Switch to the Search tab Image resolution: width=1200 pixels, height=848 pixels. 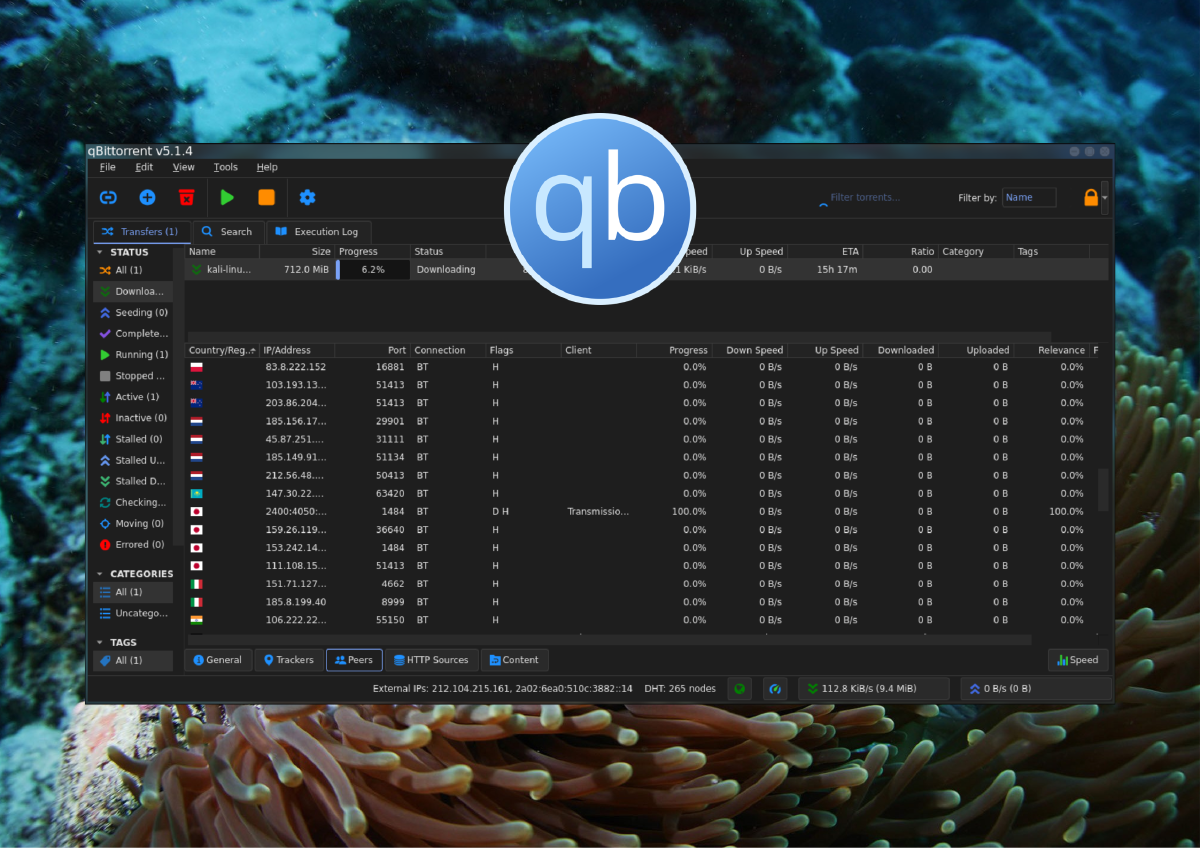point(228,232)
